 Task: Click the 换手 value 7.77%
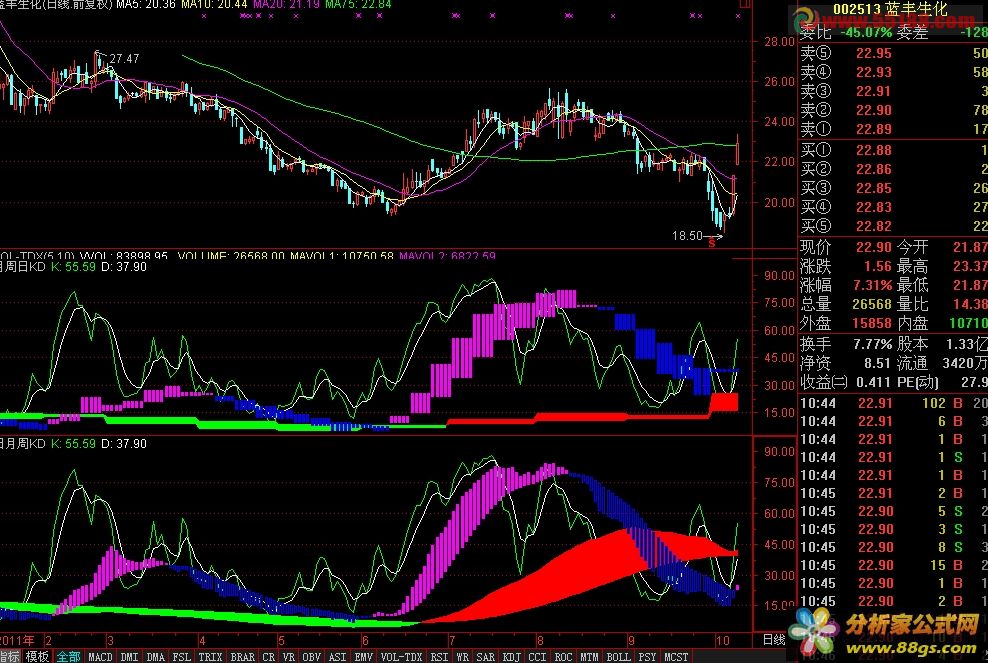coord(873,344)
